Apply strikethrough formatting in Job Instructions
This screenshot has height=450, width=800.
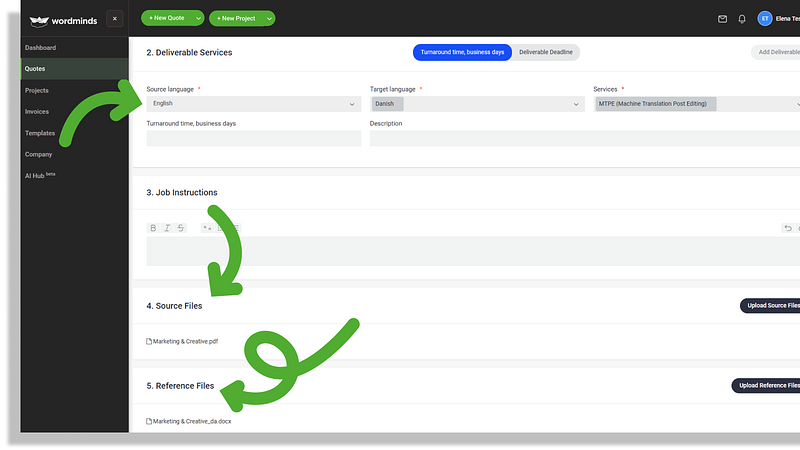click(x=181, y=228)
